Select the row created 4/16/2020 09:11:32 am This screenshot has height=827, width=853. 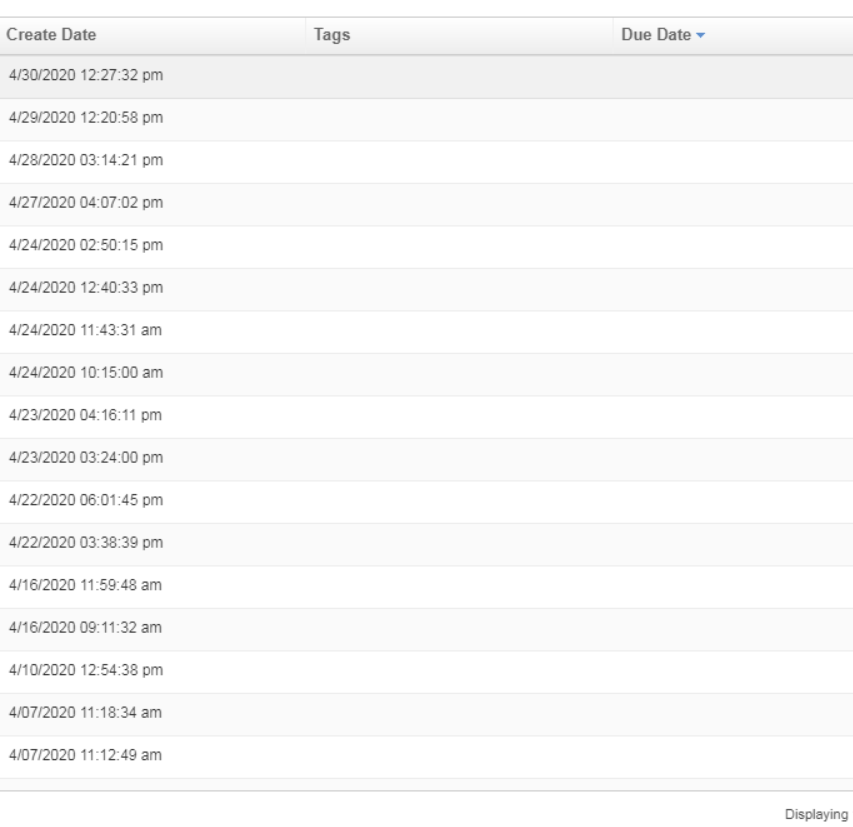pos(86,628)
